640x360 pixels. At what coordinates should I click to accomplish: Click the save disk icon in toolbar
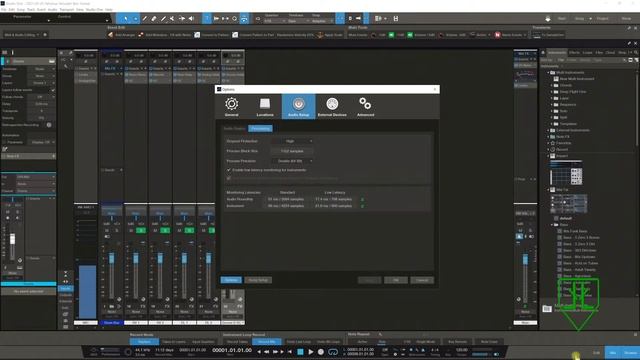coord(396,18)
